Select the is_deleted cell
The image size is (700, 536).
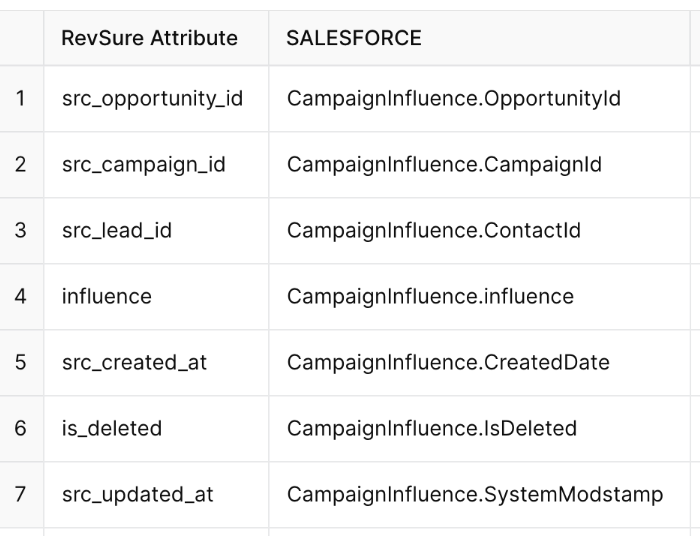[156, 428]
